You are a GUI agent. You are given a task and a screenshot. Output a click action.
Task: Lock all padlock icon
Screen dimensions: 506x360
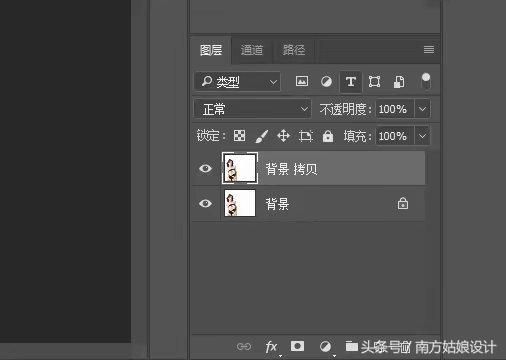(328, 136)
